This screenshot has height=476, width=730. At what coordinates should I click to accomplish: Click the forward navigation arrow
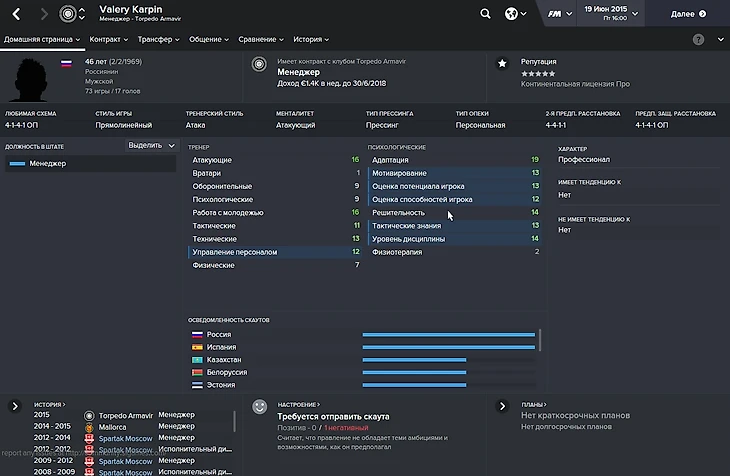[44, 14]
